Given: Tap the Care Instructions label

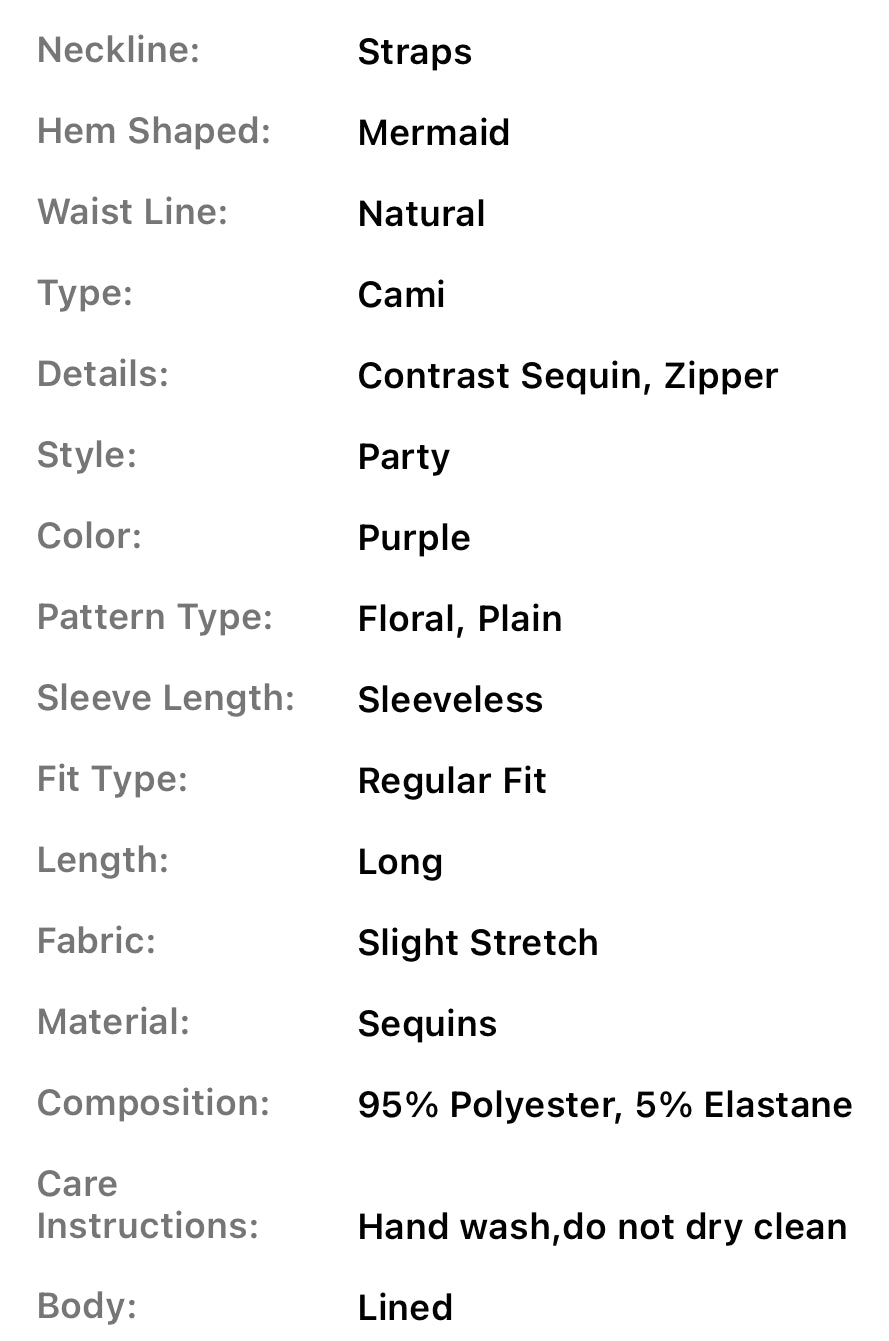Looking at the screenshot, I should pyautogui.click(x=147, y=1205).
